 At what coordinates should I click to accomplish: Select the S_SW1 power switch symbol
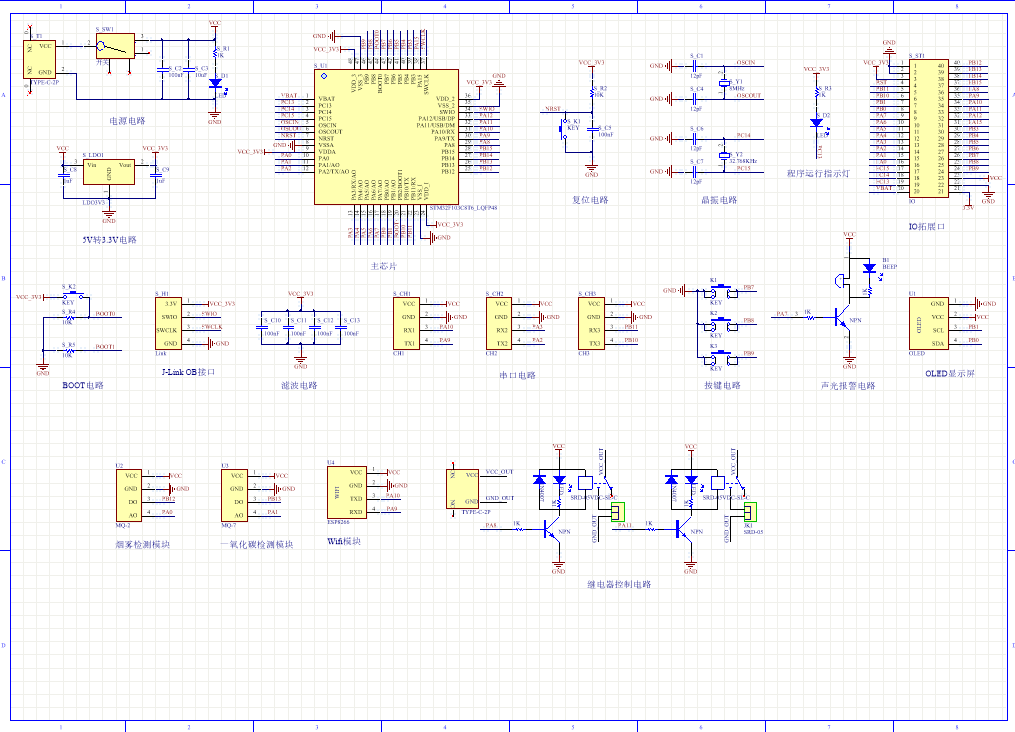[x=115, y=46]
